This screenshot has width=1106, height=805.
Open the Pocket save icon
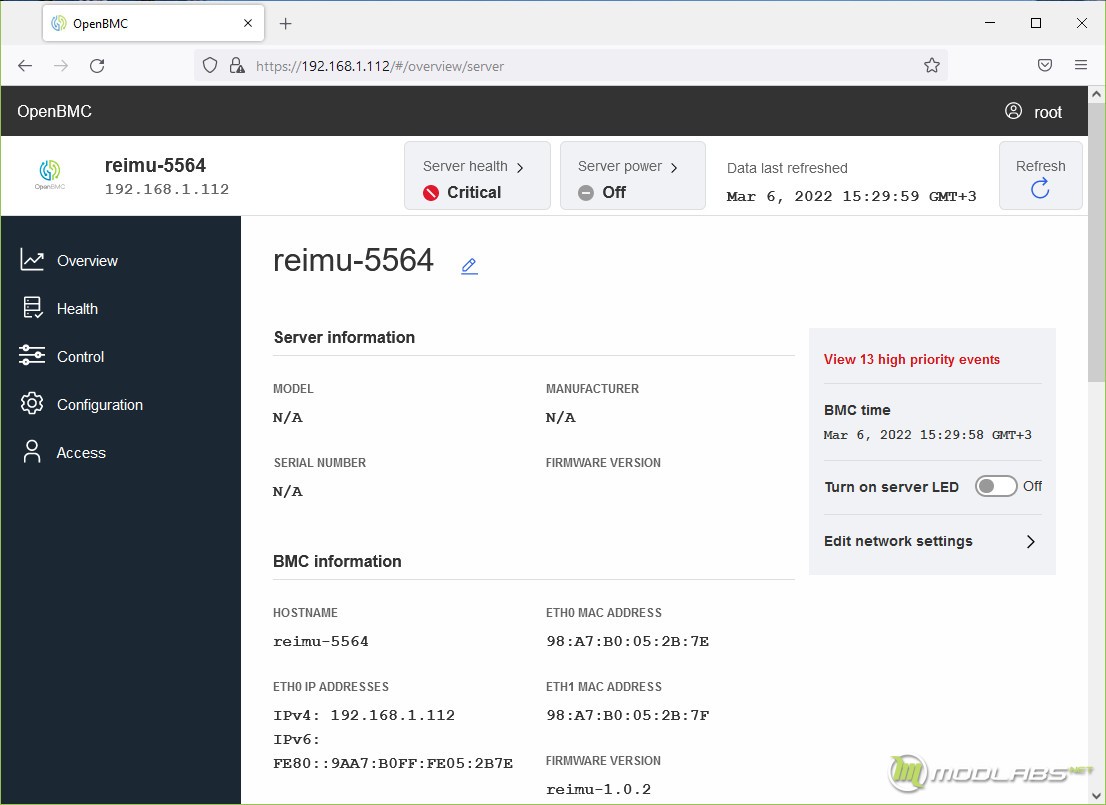coord(1045,66)
